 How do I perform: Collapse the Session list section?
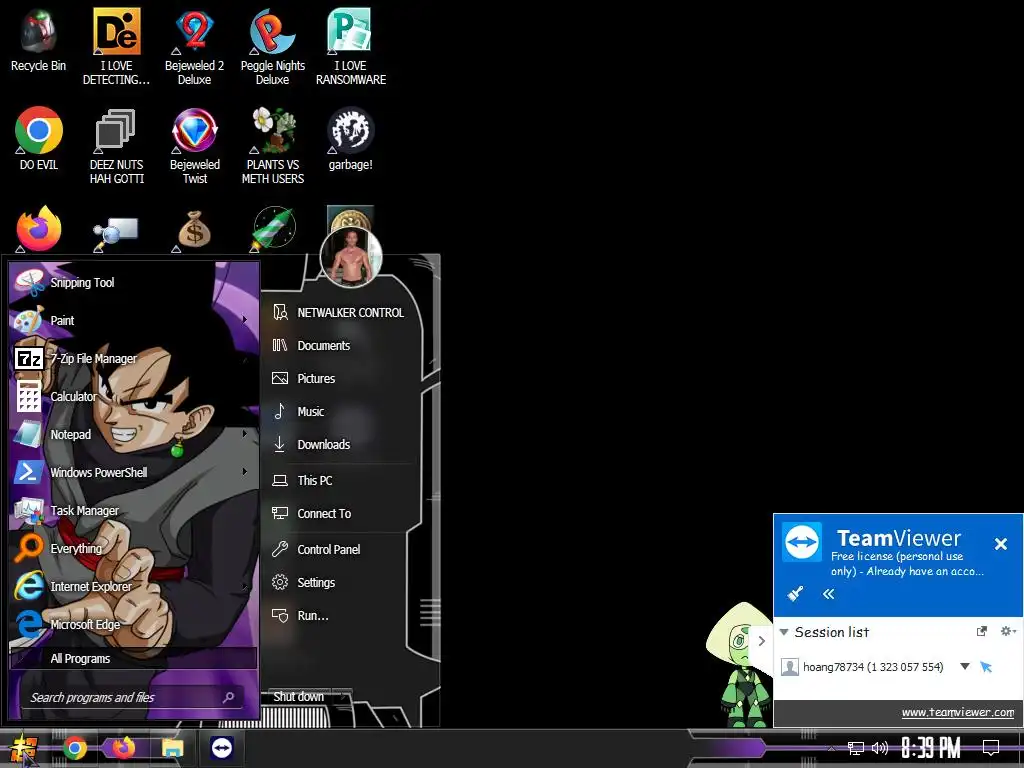point(784,632)
